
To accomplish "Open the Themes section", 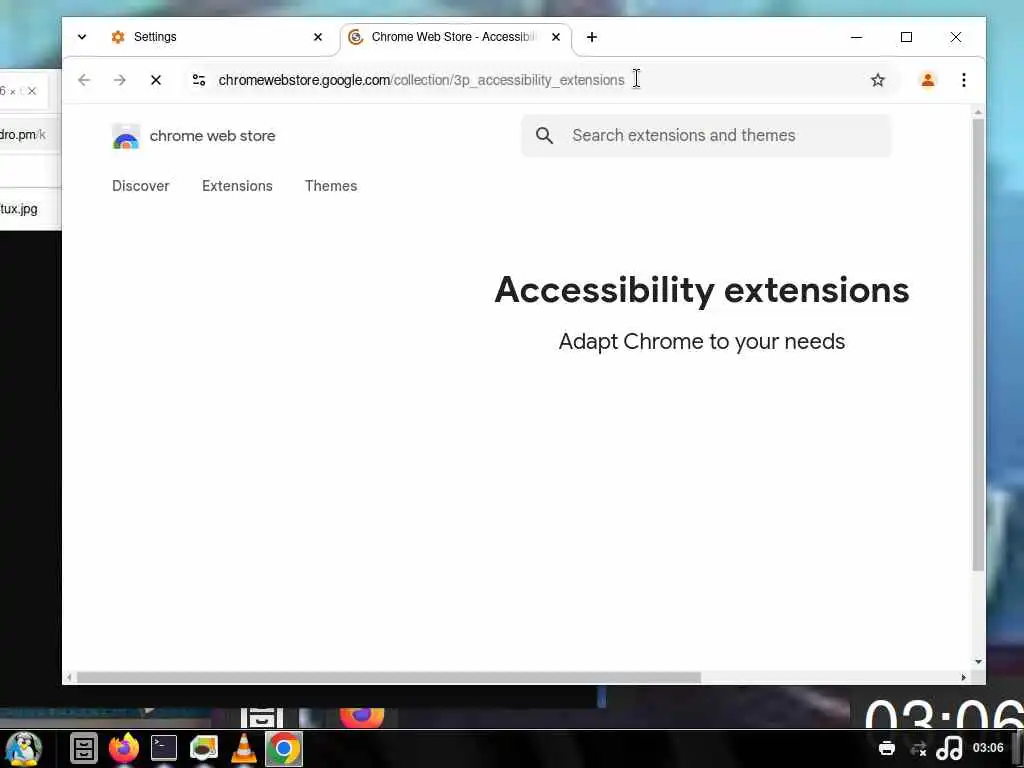I will [x=330, y=185].
